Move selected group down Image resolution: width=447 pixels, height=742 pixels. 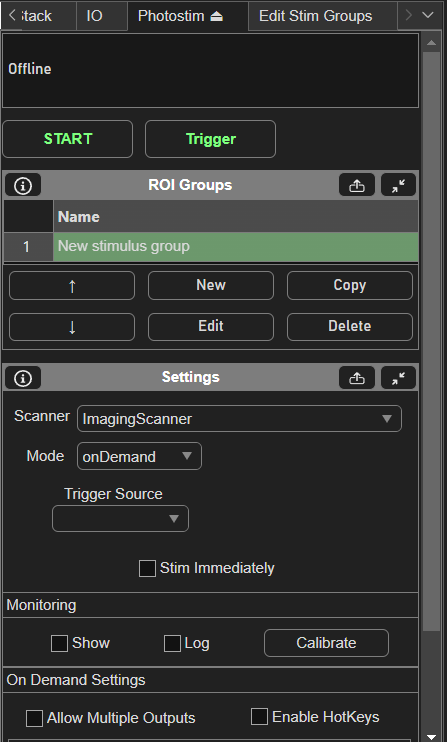(x=72, y=327)
